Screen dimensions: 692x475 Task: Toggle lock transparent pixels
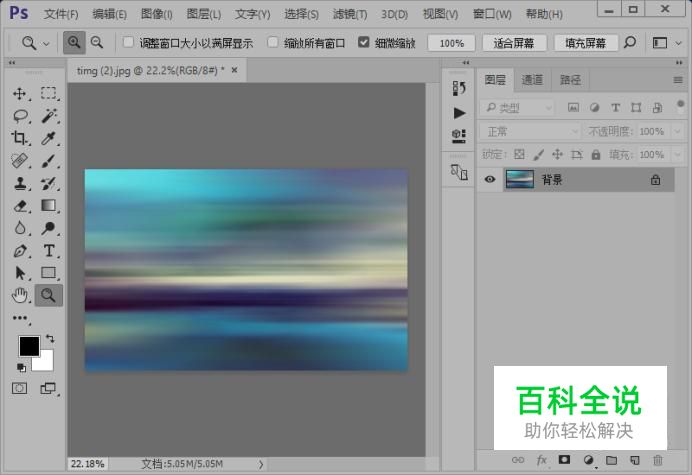pyautogui.click(x=519, y=154)
